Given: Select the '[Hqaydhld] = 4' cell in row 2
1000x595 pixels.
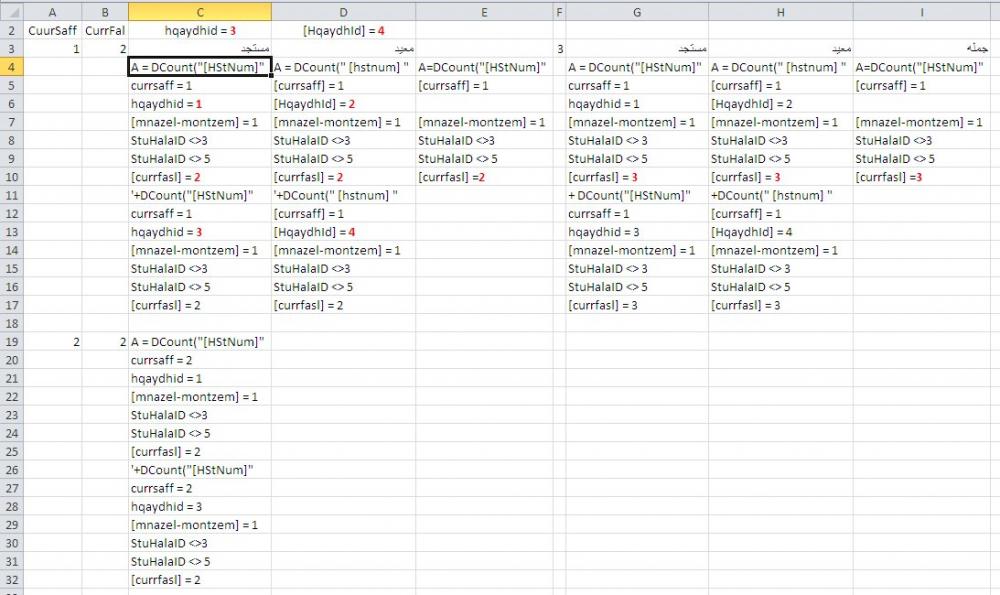Looking at the screenshot, I should [343, 31].
